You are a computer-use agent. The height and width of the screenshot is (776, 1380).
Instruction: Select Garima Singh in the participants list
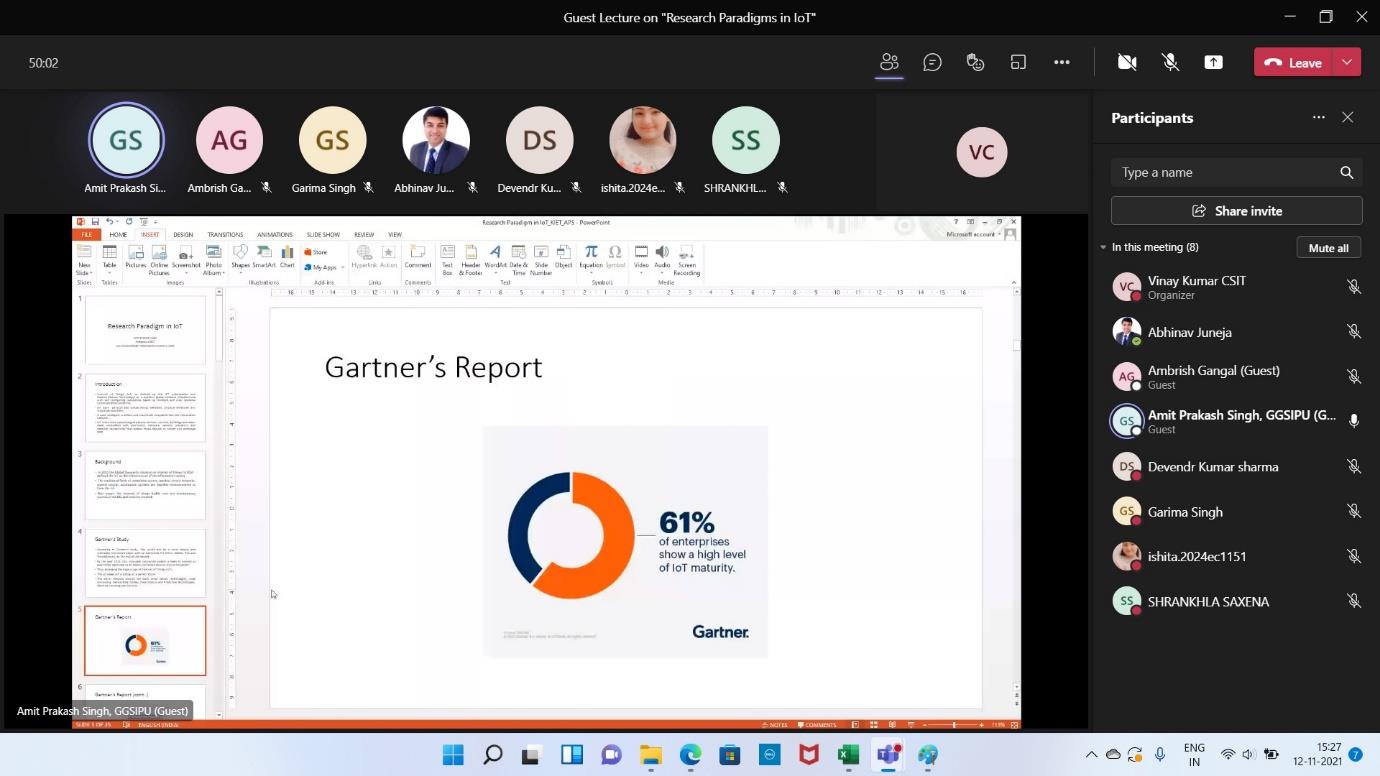pyautogui.click(x=1185, y=512)
